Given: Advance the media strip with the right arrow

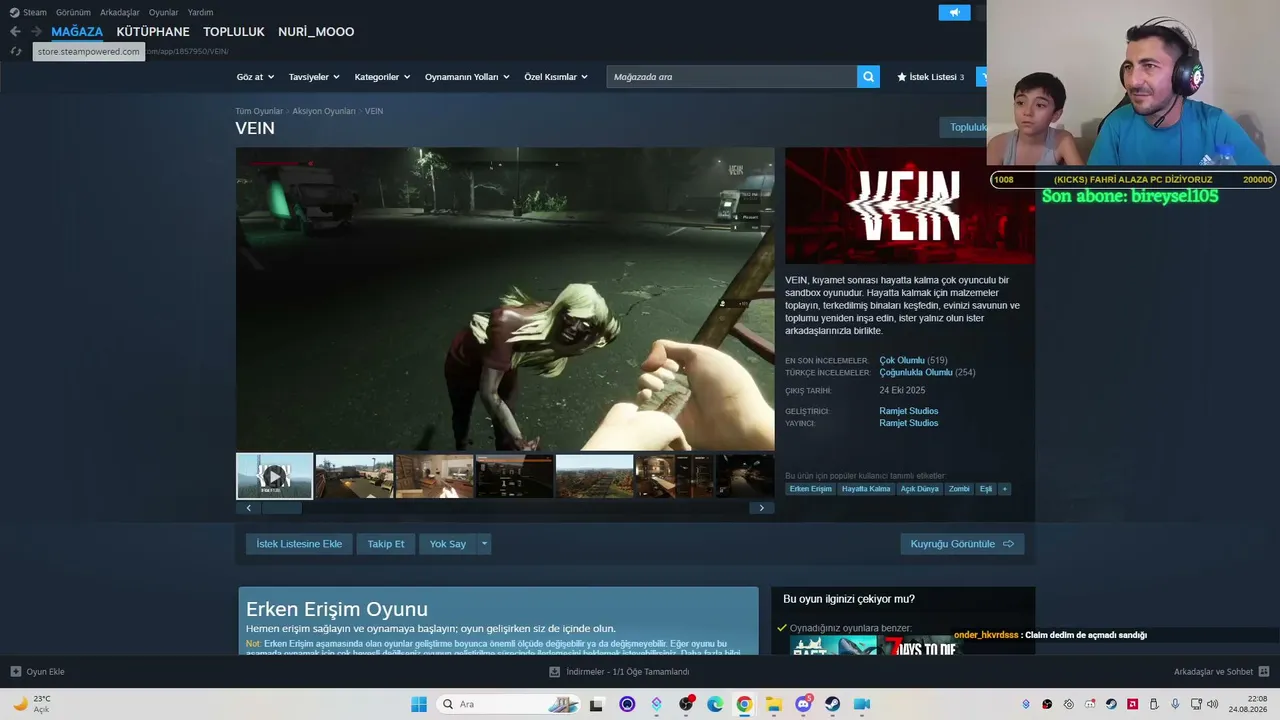Looking at the screenshot, I should pyautogui.click(x=761, y=508).
